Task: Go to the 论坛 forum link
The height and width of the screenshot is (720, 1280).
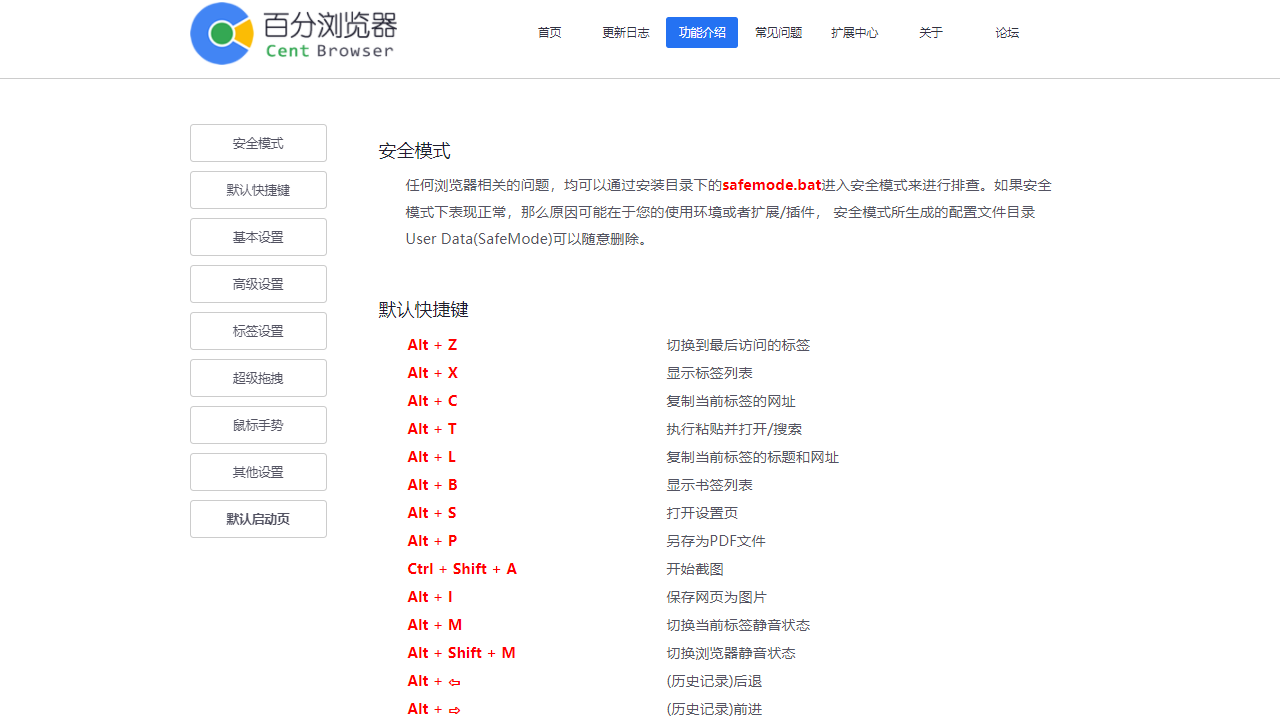Action: coord(1006,32)
